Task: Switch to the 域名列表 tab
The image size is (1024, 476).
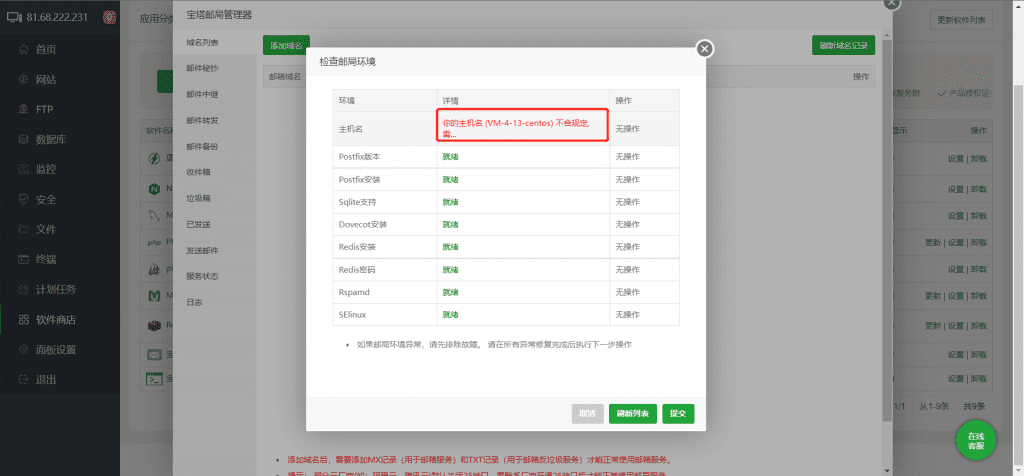Action: point(202,44)
